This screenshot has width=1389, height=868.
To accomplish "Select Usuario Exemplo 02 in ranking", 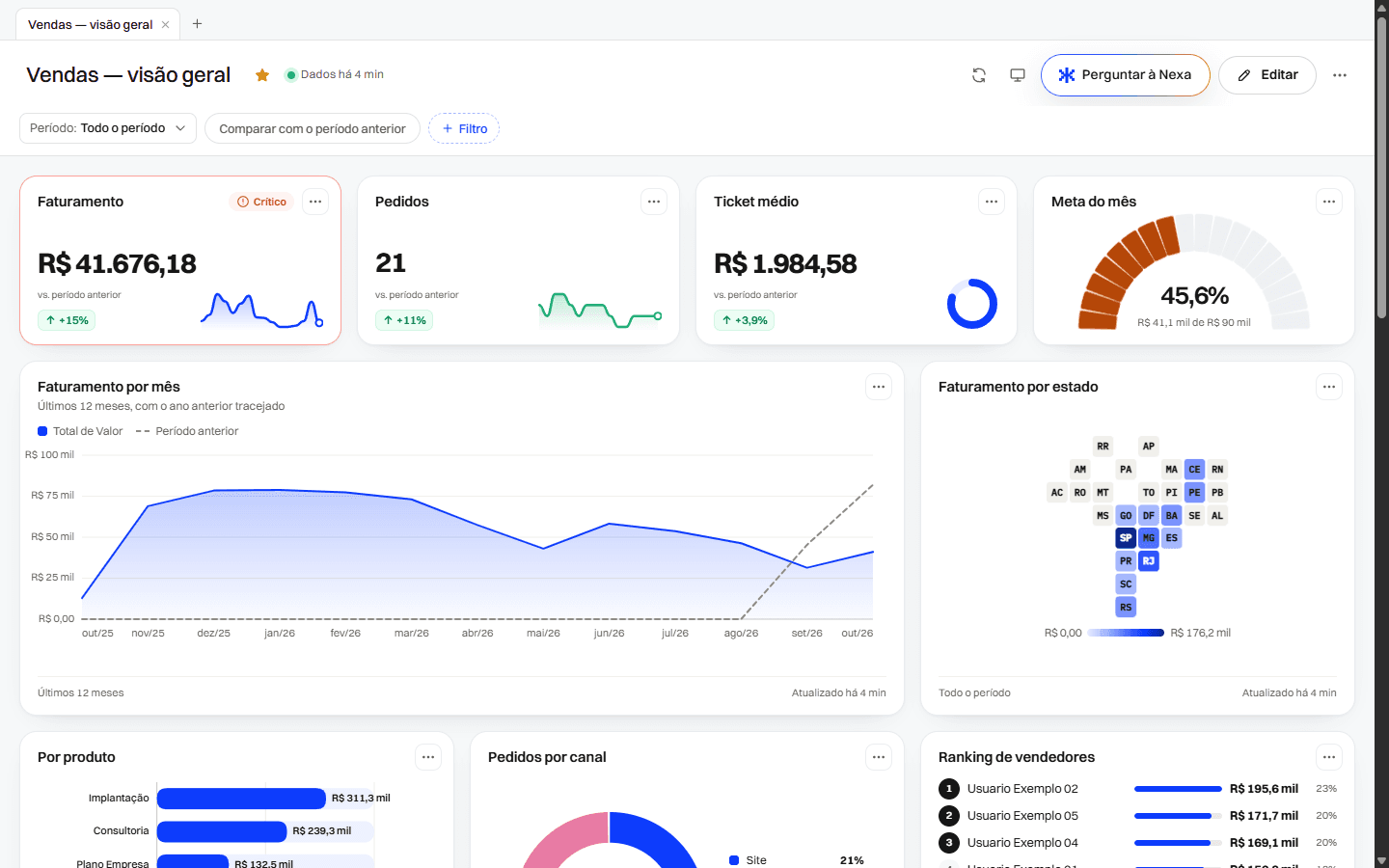I will (x=1138, y=789).
